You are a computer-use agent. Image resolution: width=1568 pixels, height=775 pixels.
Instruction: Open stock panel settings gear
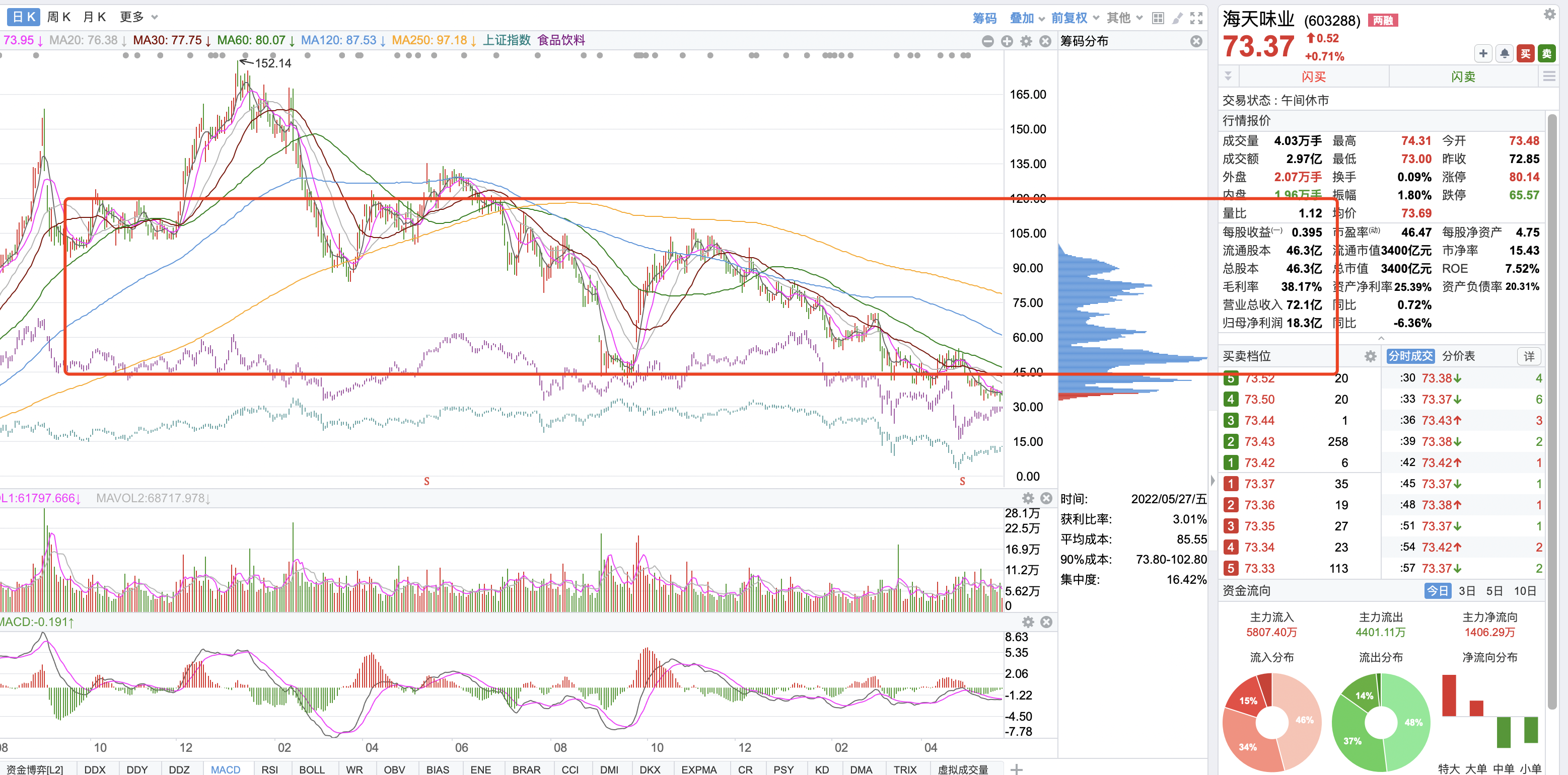tap(1549, 14)
